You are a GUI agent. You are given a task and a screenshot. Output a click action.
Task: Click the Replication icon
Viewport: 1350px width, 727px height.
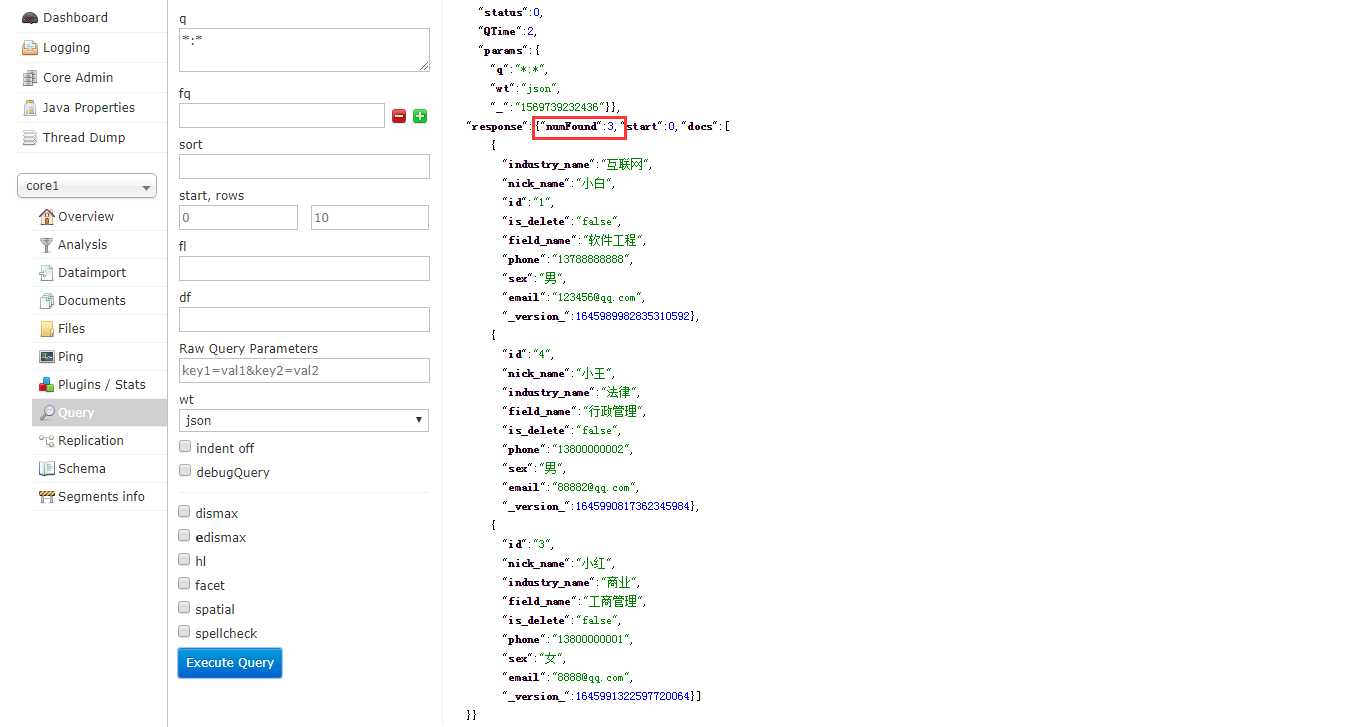pos(46,441)
